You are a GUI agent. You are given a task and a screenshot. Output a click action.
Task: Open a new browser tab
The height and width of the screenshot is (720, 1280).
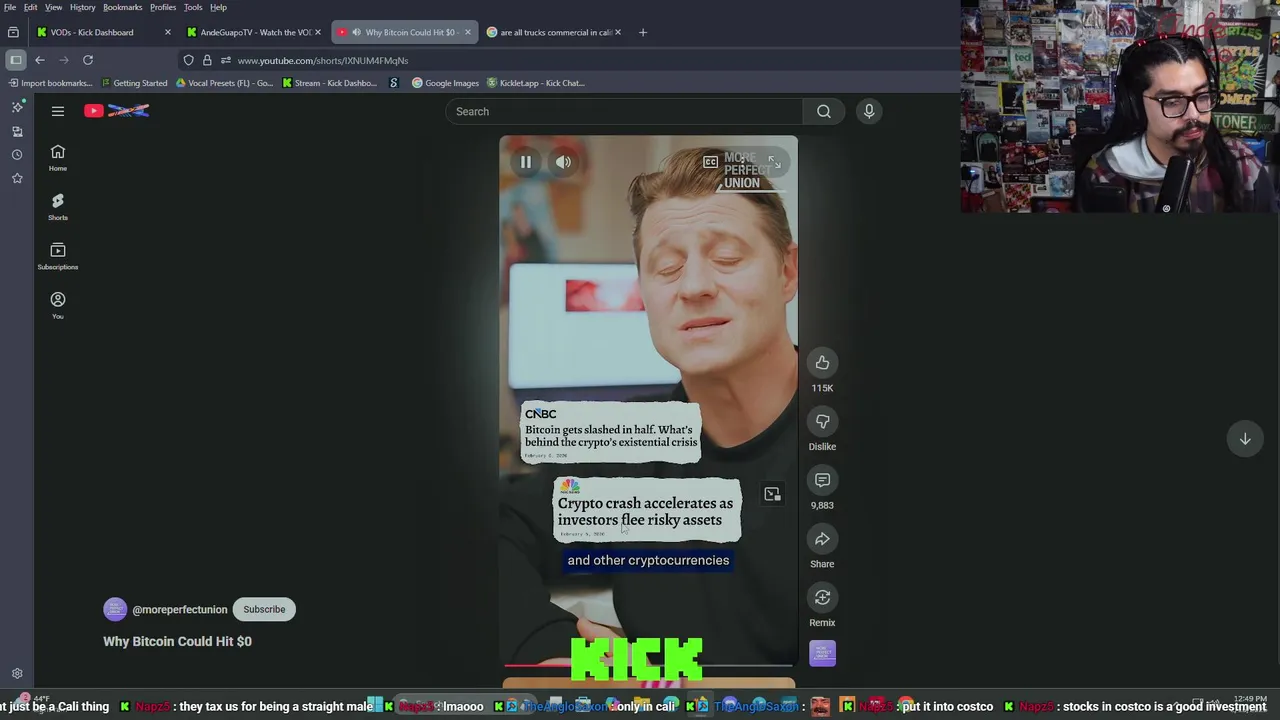643,32
